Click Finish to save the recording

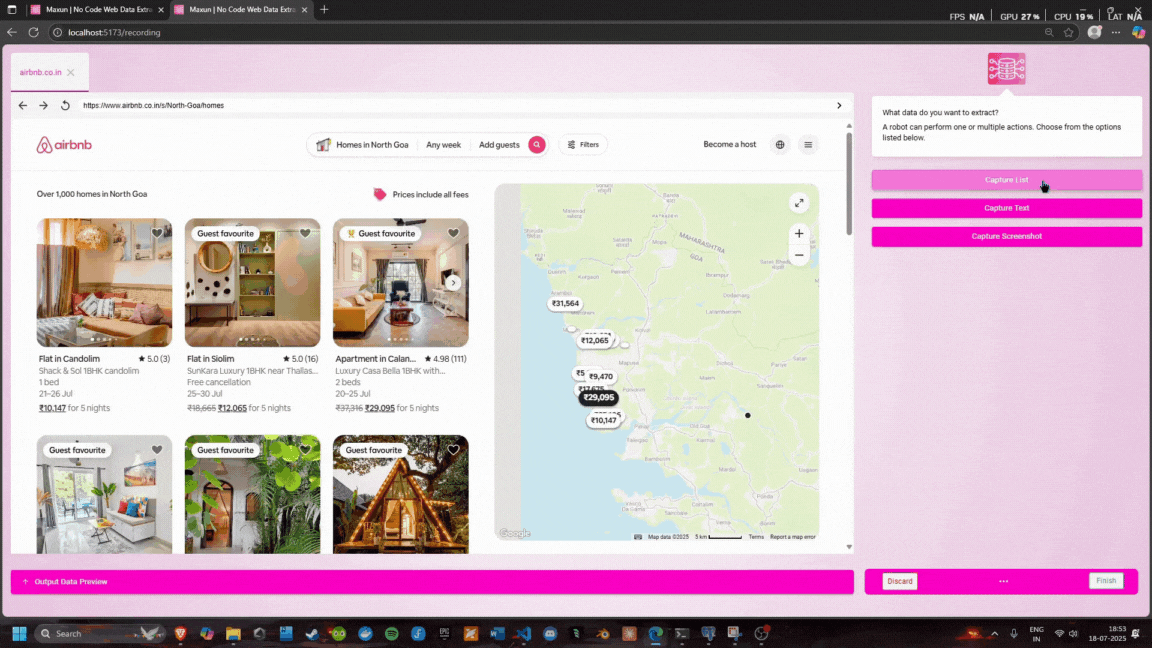pyautogui.click(x=1106, y=580)
